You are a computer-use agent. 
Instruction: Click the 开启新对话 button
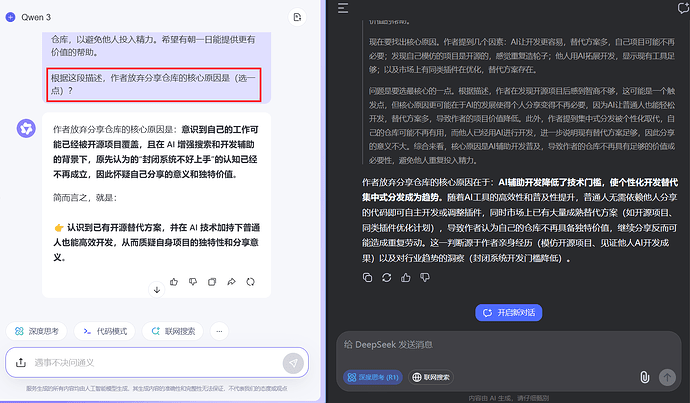click(509, 313)
